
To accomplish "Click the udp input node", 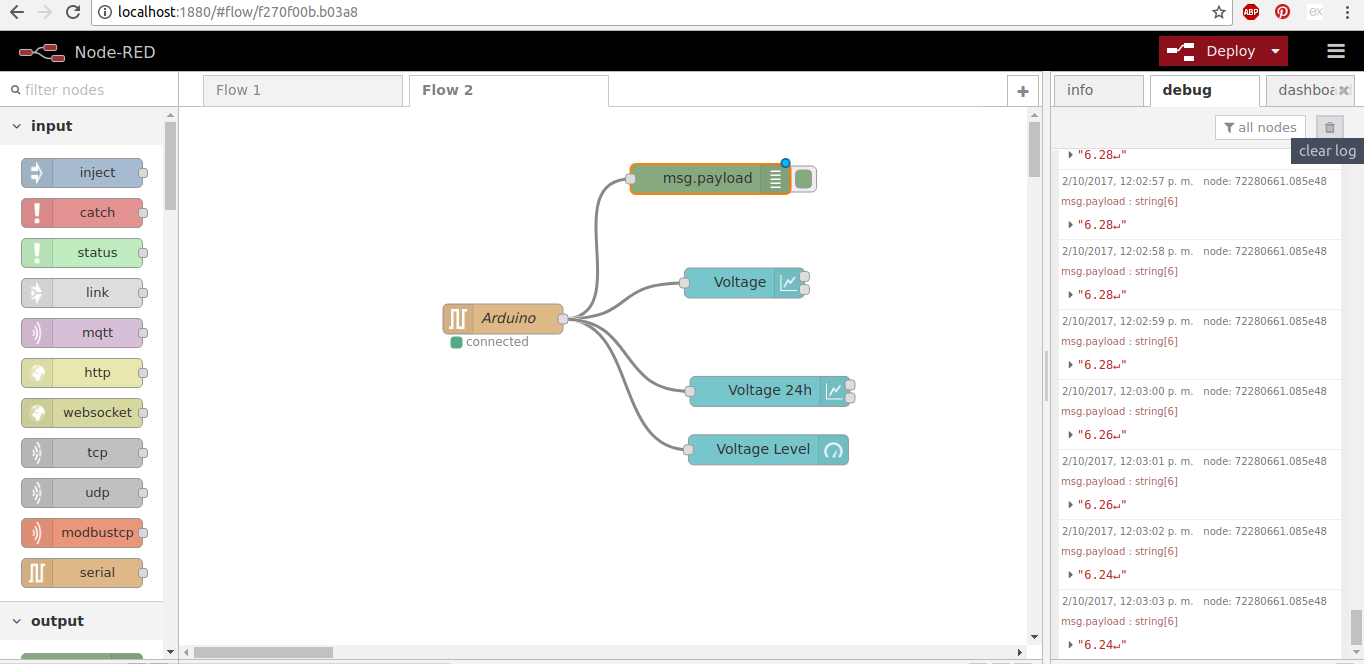I will [82, 493].
